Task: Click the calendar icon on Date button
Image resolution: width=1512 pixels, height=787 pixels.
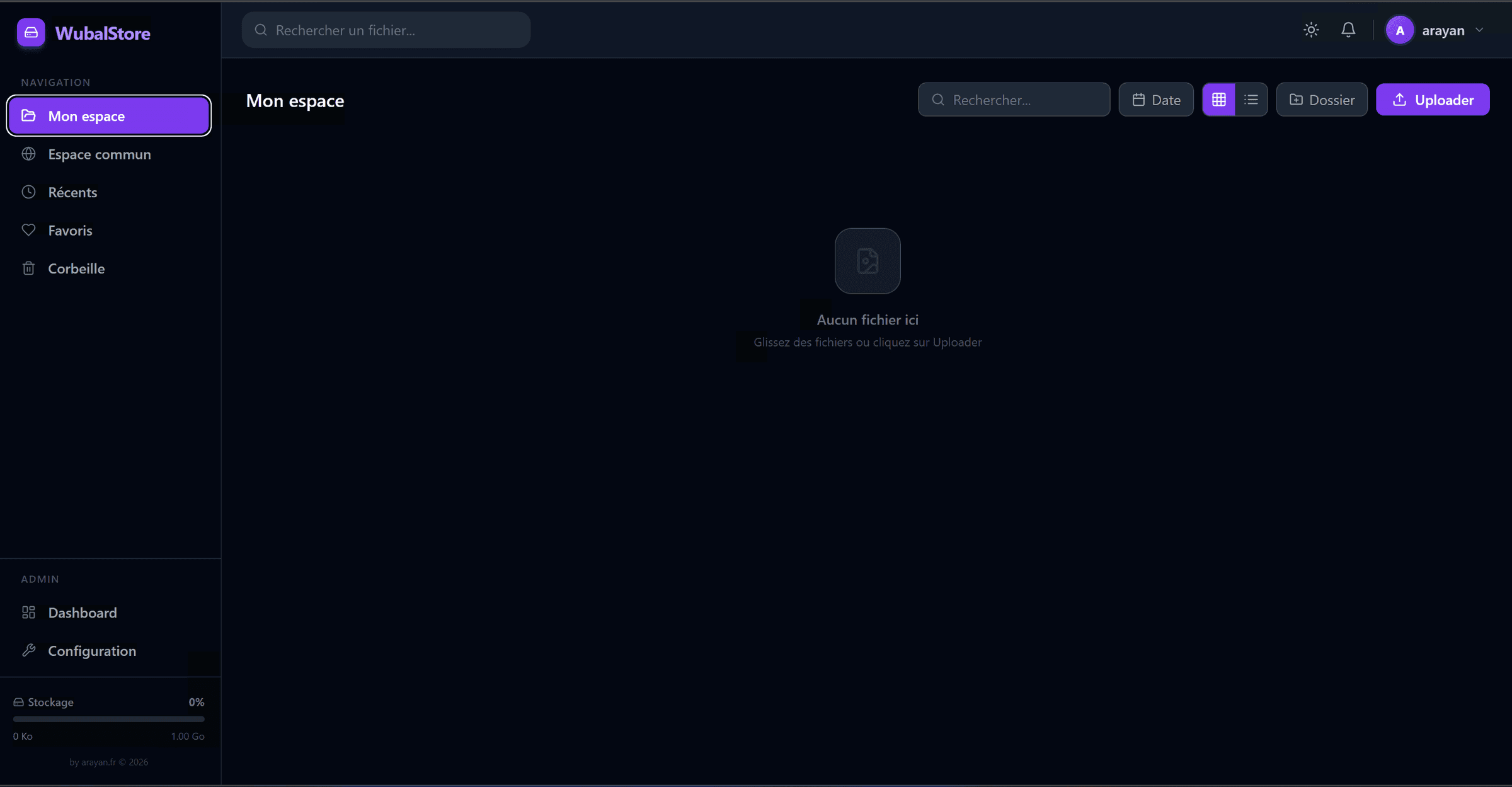Action: pos(1138,100)
